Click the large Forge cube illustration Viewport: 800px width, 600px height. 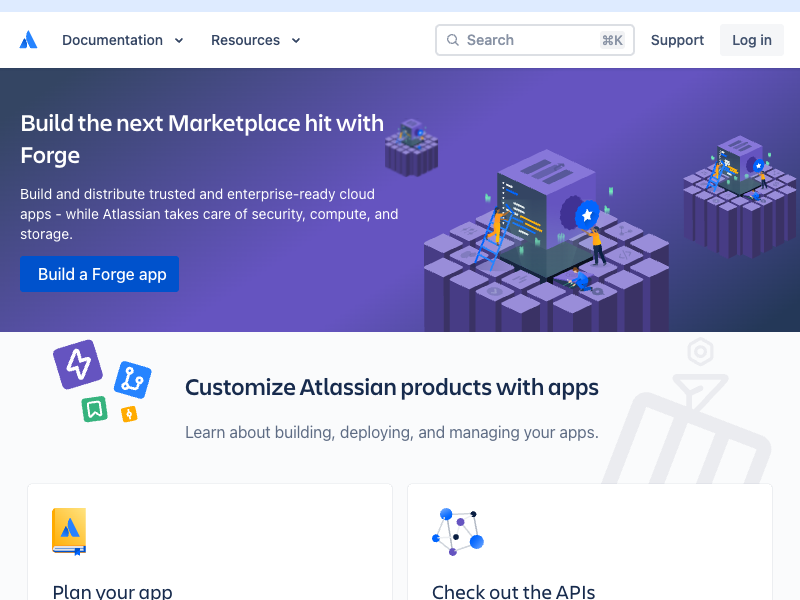pos(546,240)
